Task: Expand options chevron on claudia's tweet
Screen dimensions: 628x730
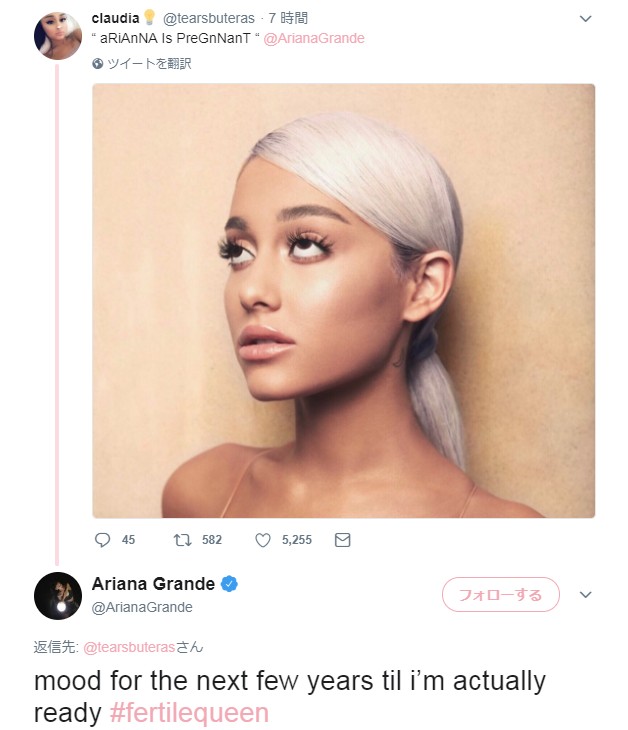Action: coord(586,19)
